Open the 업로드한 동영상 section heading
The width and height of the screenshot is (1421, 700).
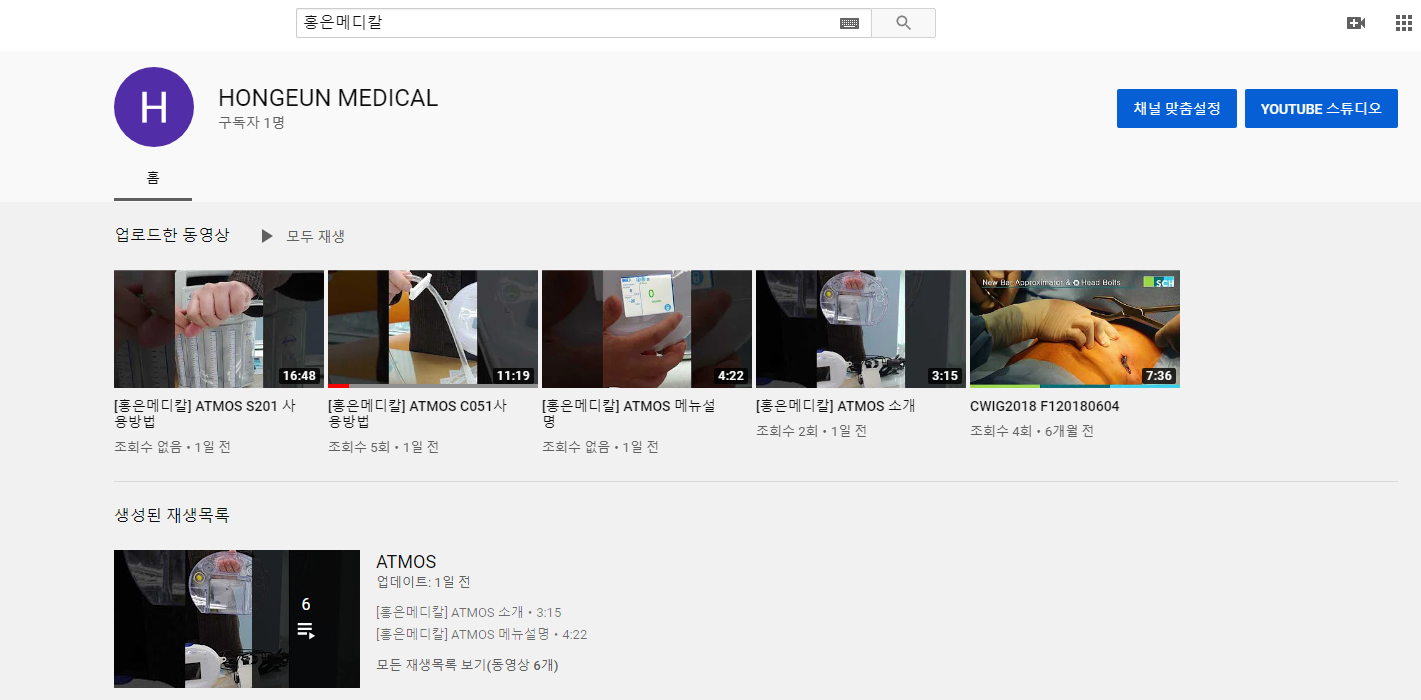[x=172, y=235]
